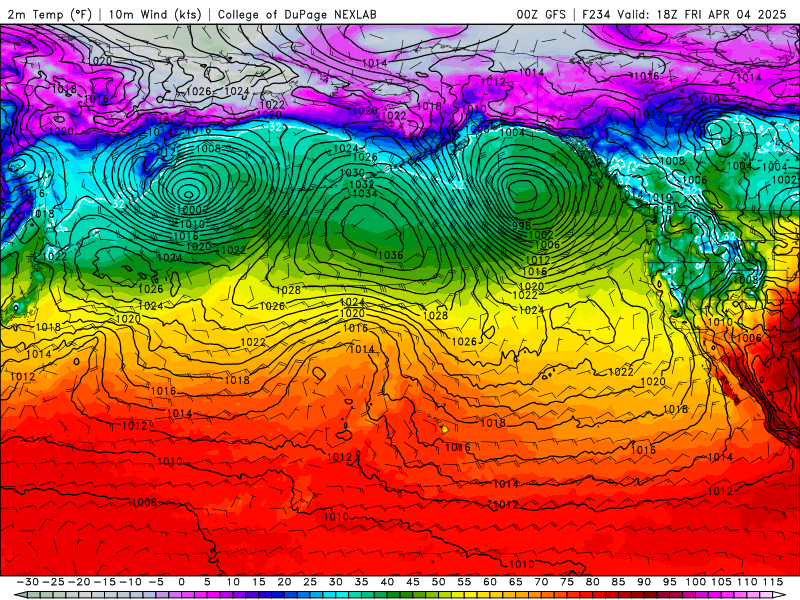Screen dimensions: 800x600
Task: Click the 60 value on temperature legend
Action: pyautogui.click(x=490, y=582)
